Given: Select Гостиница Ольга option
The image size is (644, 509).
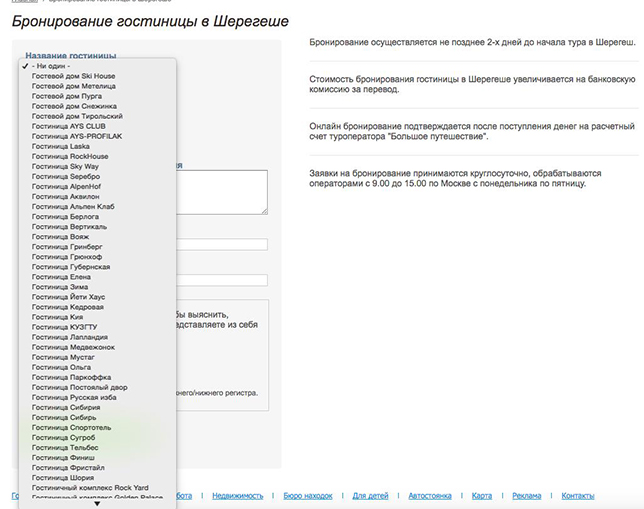Looking at the screenshot, I should pos(97,368).
